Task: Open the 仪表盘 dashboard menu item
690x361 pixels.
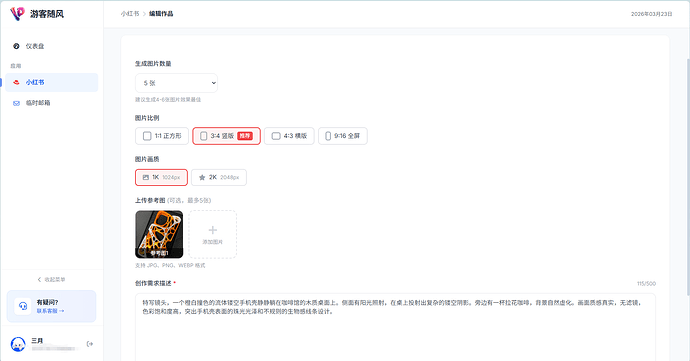Action: coord(51,46)
